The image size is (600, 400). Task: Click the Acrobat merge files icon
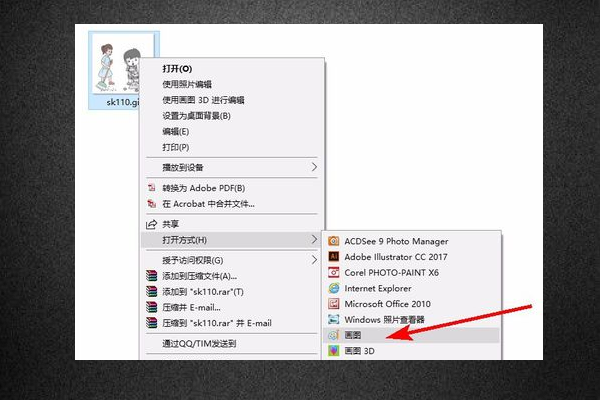click(x=152, y=204)
